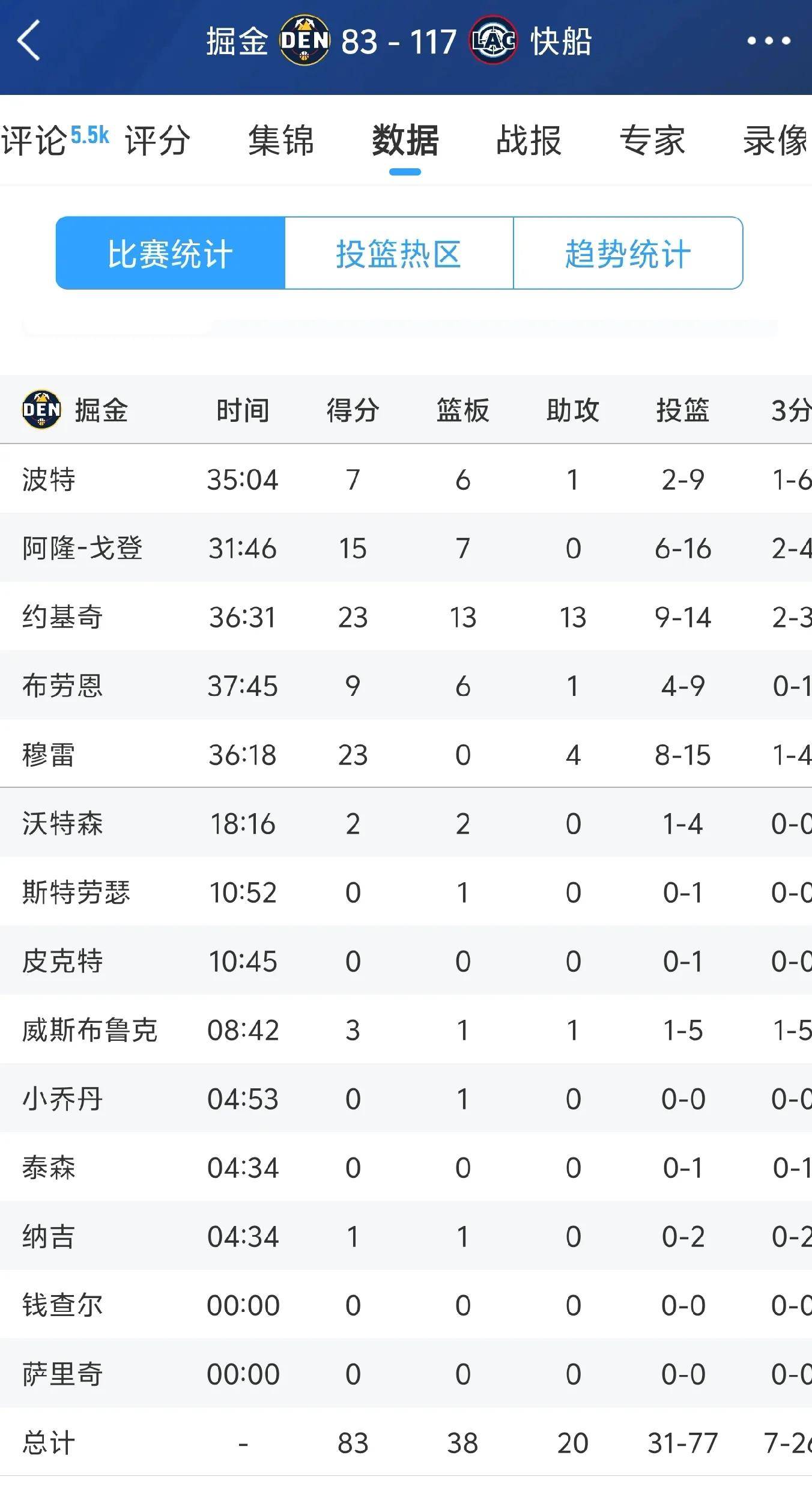Go to the 集锦 highlights tab
This screenshot has width=812, height=1506.
(281, 141)
